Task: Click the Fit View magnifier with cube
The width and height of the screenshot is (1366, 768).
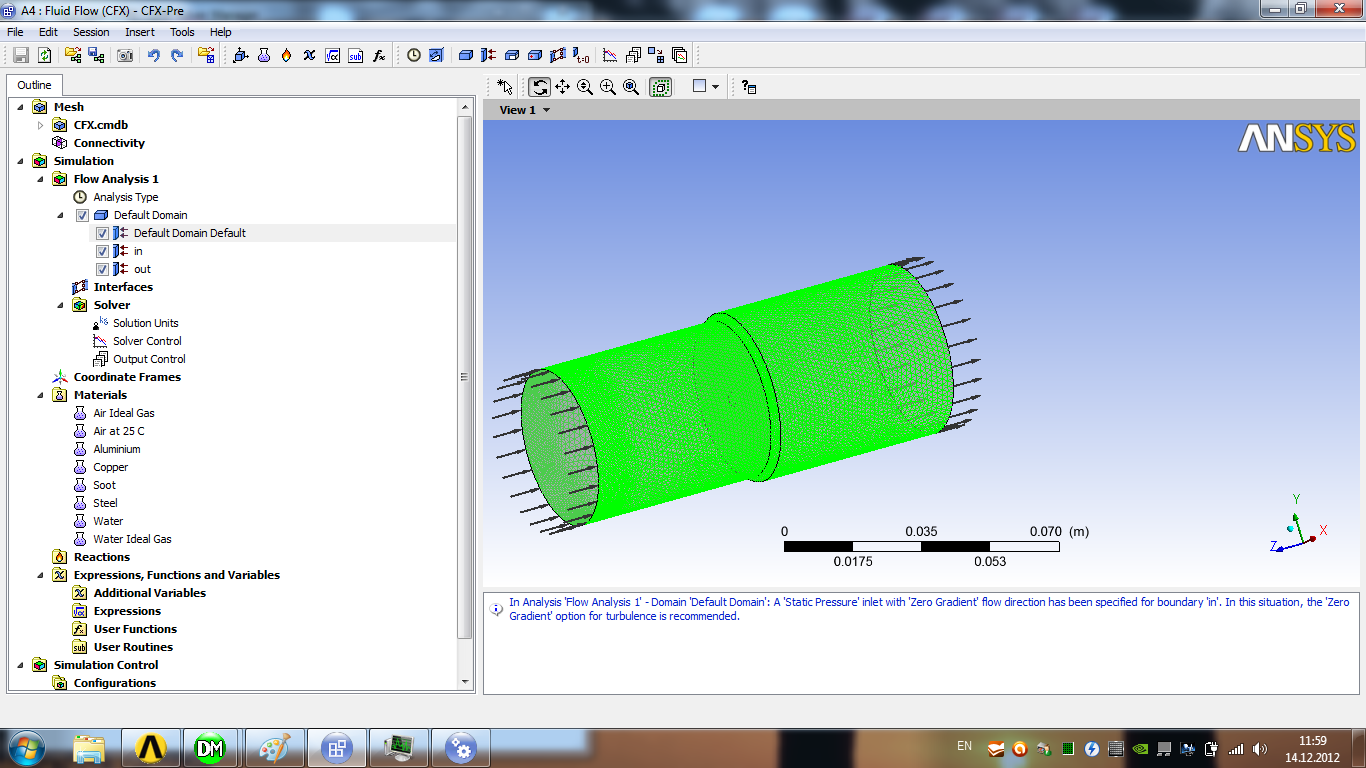Action: coord(631,87)
